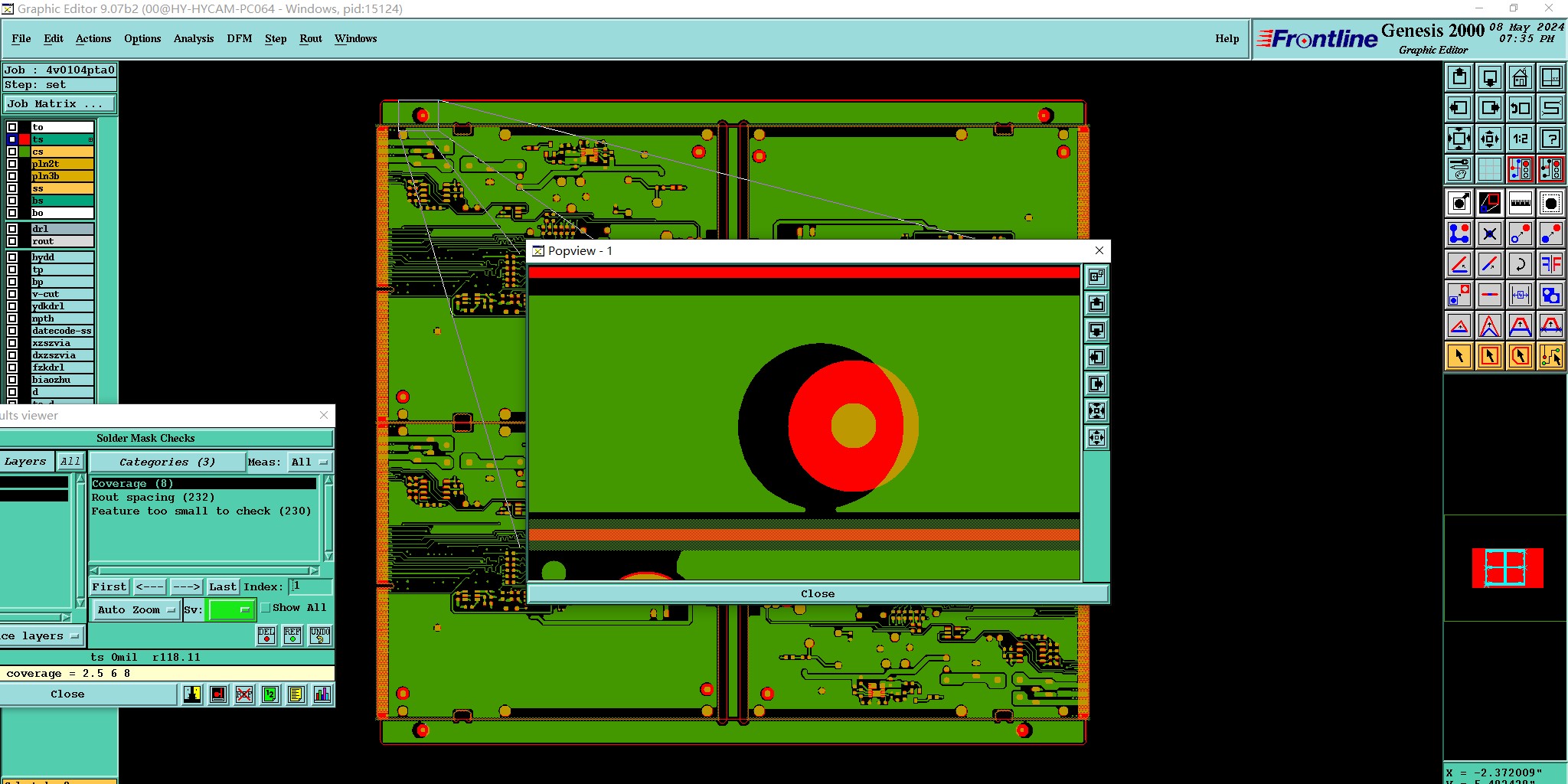Enable the Show All checkbox
Screen dimensions: 1568x784
coord(266,608)
